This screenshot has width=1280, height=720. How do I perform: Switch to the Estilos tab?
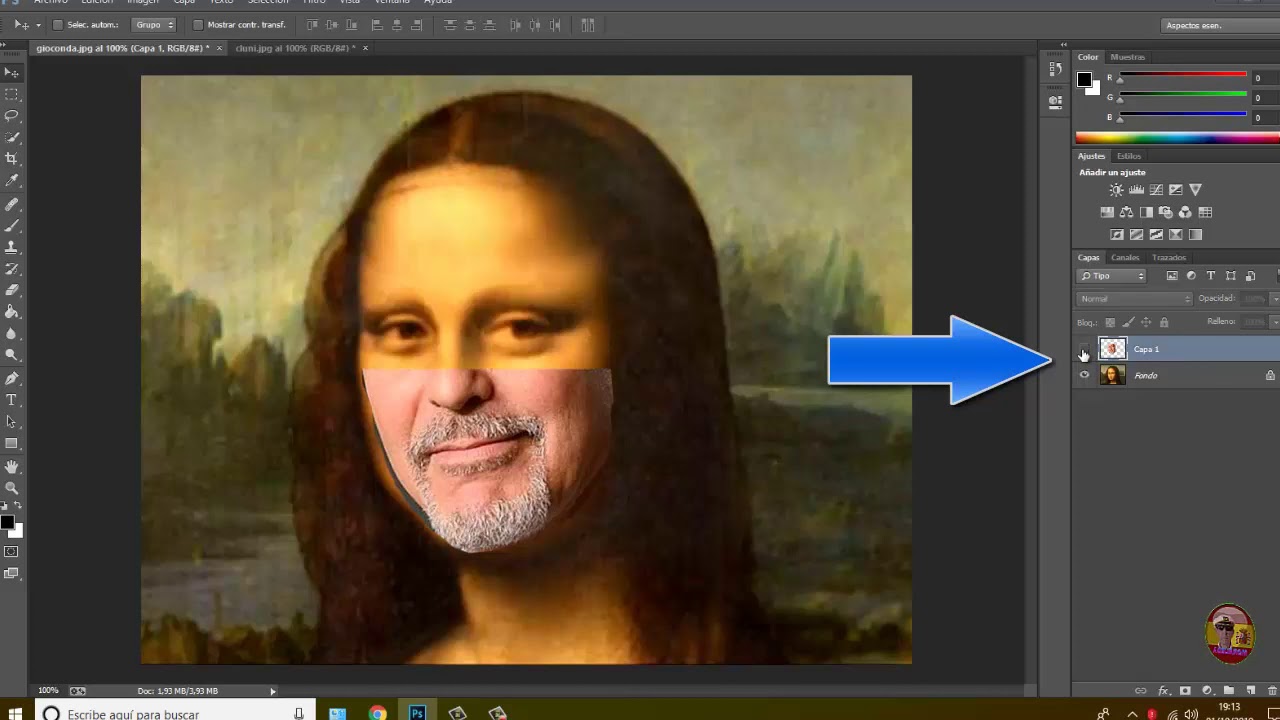coord(1129,156)
